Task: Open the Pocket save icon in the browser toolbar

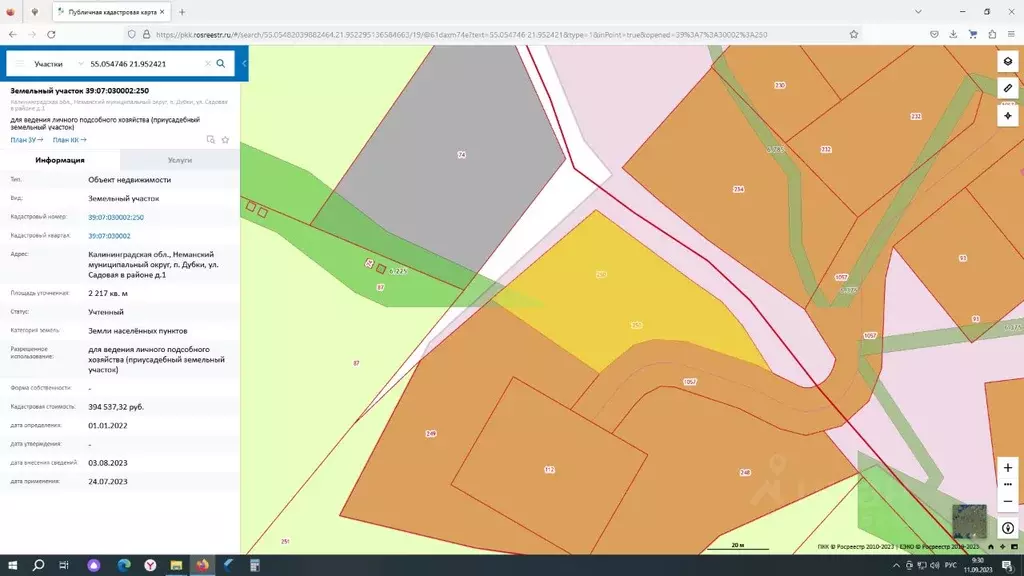Action: pyautogui.click(x=935, y=34)
